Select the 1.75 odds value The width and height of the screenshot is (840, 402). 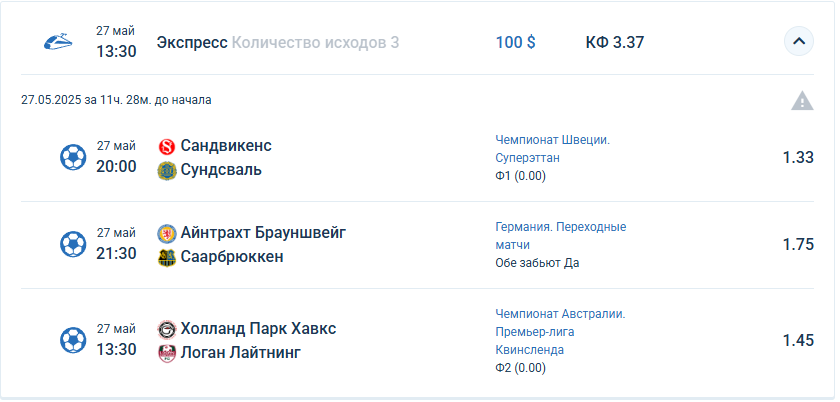798,244
